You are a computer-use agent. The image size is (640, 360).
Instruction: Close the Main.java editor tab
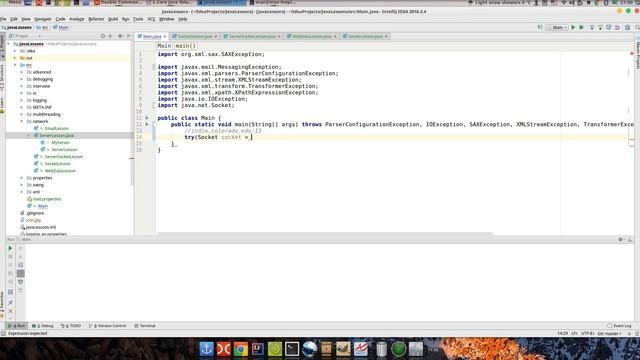(x=165, y=36)
